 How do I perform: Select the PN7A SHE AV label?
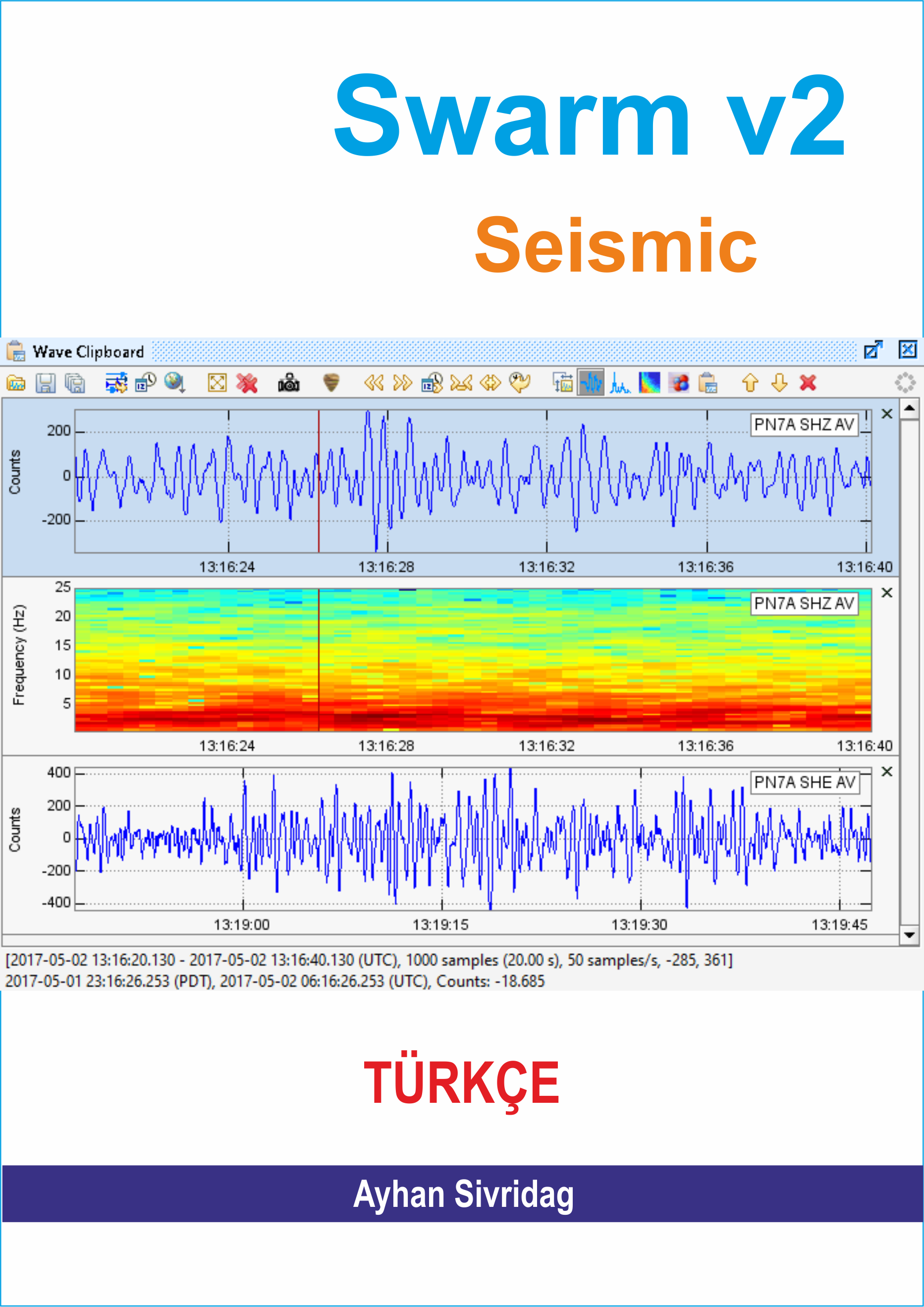pyautogui.click(x=805, y=783)
